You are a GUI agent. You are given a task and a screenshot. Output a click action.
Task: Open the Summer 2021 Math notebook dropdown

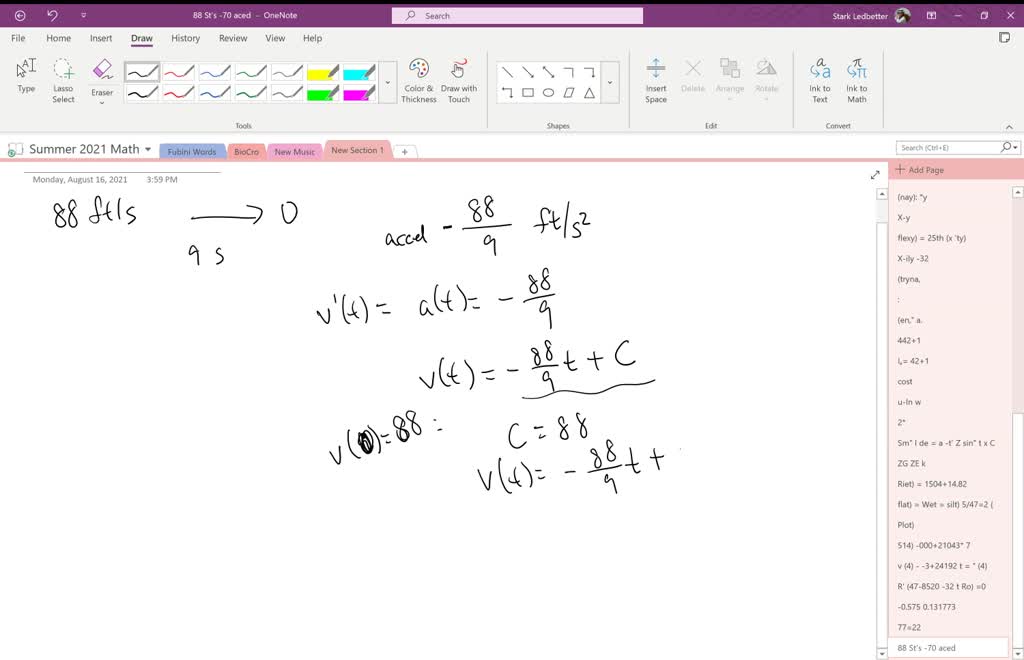(x=148, y=147)
